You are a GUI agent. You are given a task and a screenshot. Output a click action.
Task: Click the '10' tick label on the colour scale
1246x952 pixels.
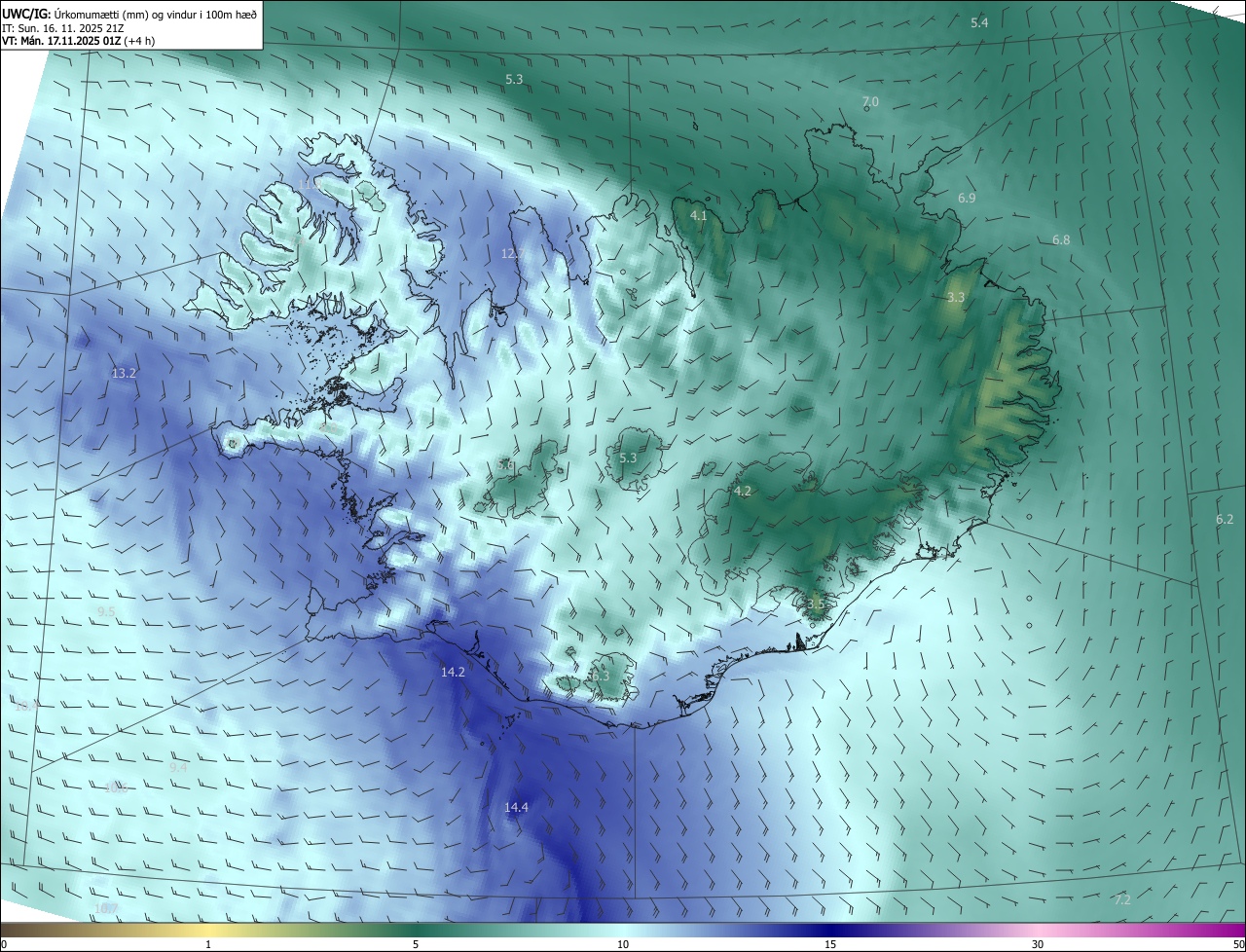point(623,944)
